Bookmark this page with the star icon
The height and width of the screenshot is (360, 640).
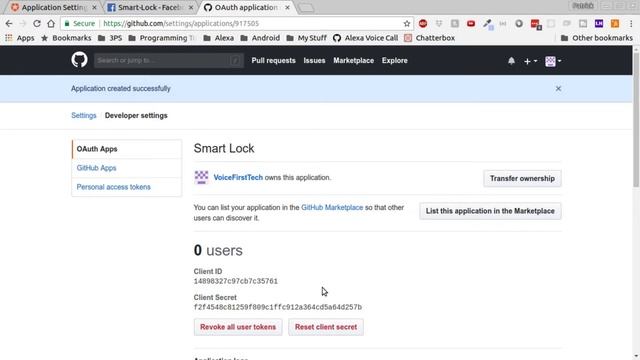click(x=407, y=24)
